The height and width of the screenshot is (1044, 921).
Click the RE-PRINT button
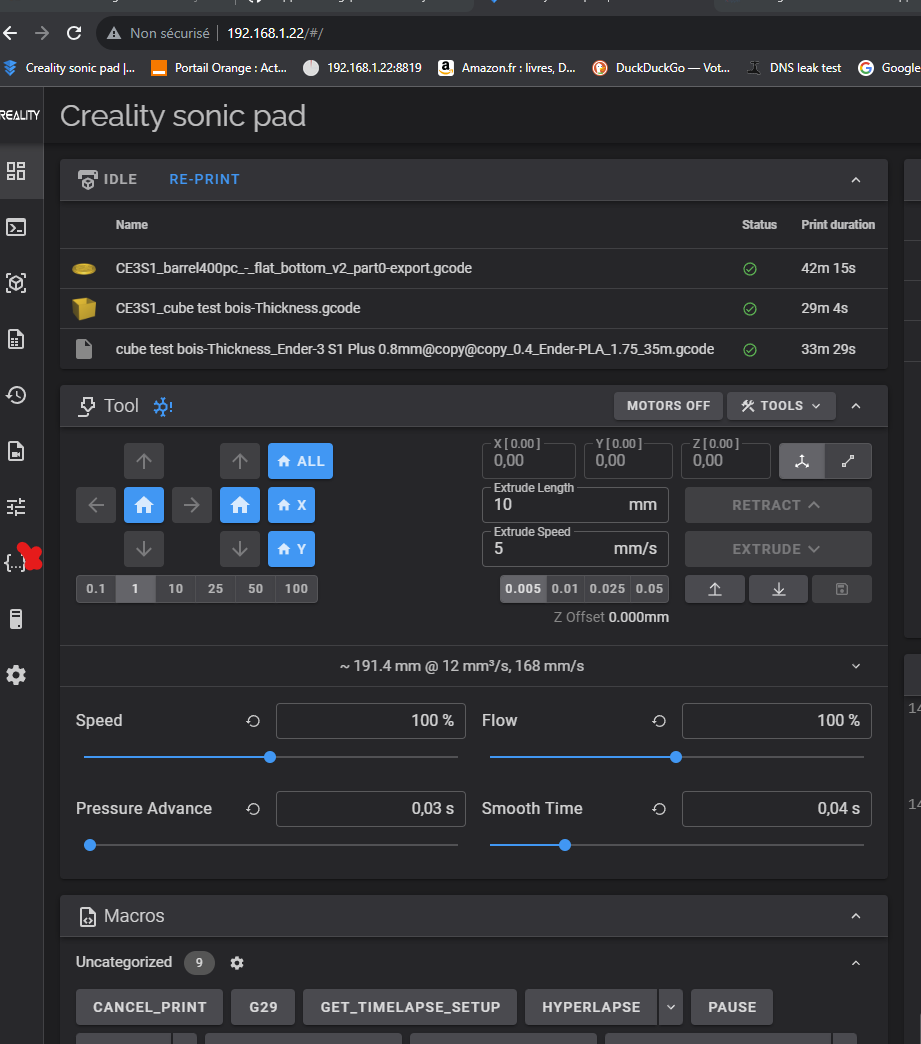(x=204, y=179)
